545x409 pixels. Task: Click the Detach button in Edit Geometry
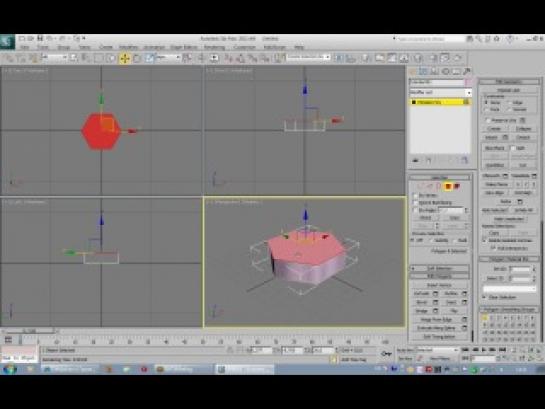(x=522, y=138)
